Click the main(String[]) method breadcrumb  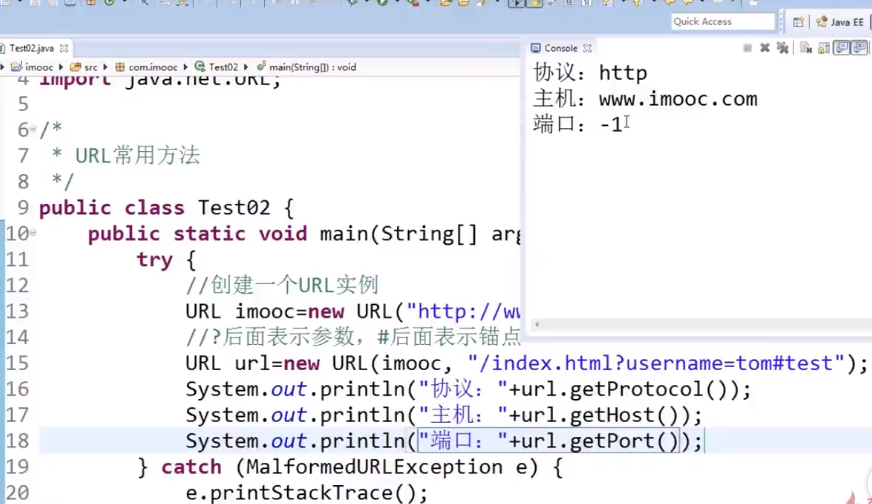point(310,67)
